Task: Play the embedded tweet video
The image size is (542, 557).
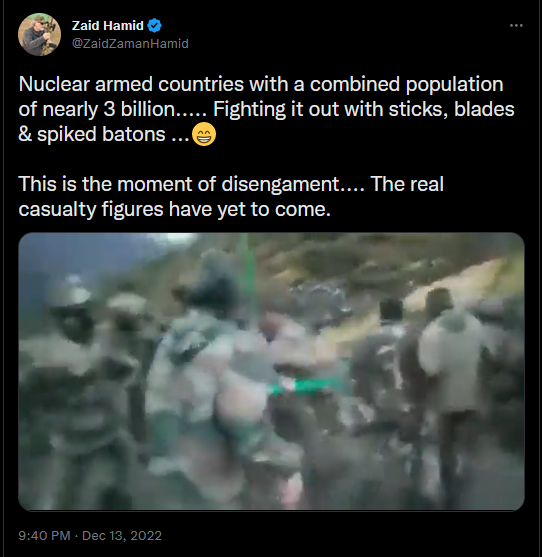Action: tap(271, 372)
